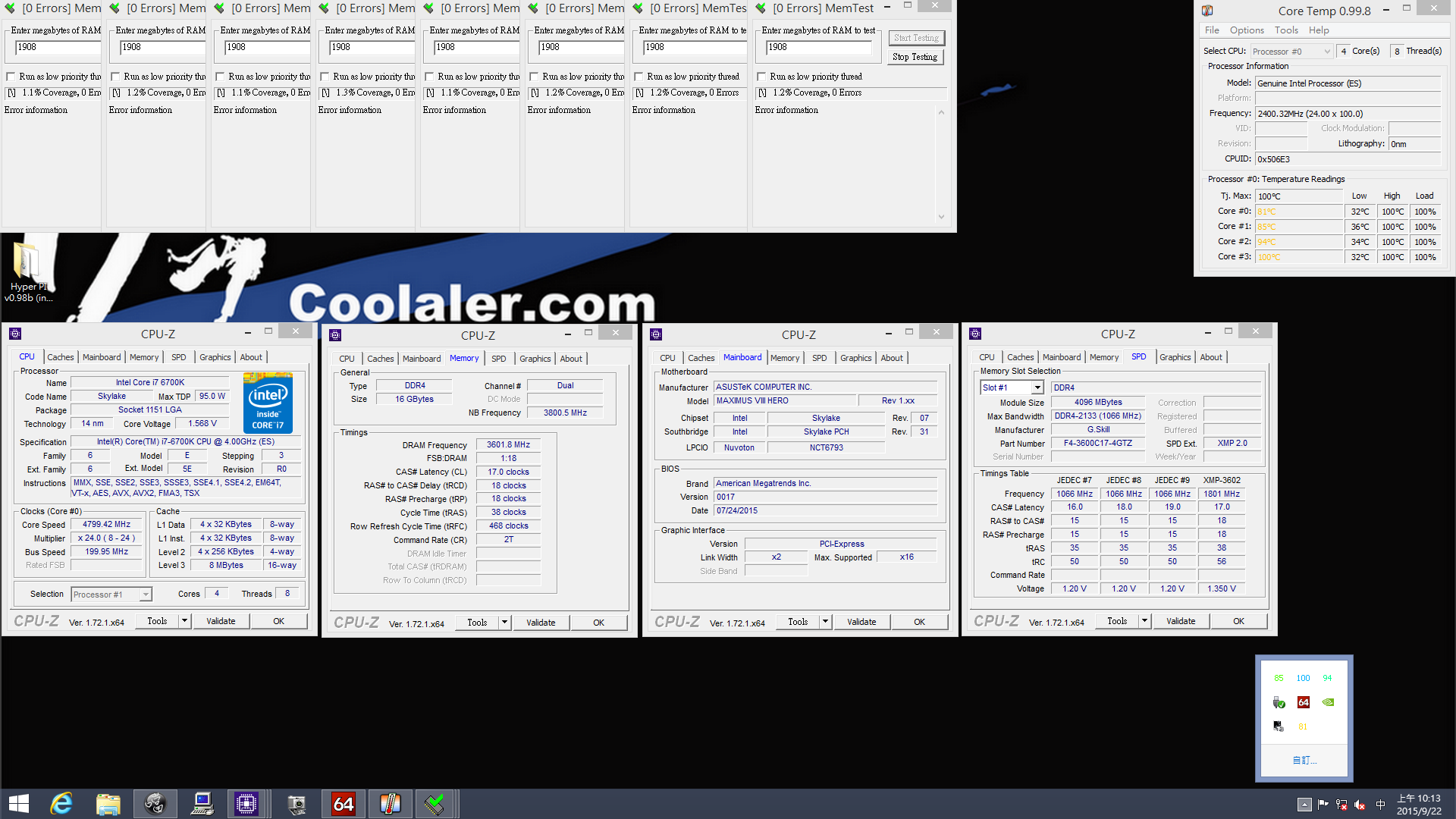This screenshot has width=1456, height=819.
Task: Click the Safely Remove Hardware tray icon
Action: (1279, 702)
